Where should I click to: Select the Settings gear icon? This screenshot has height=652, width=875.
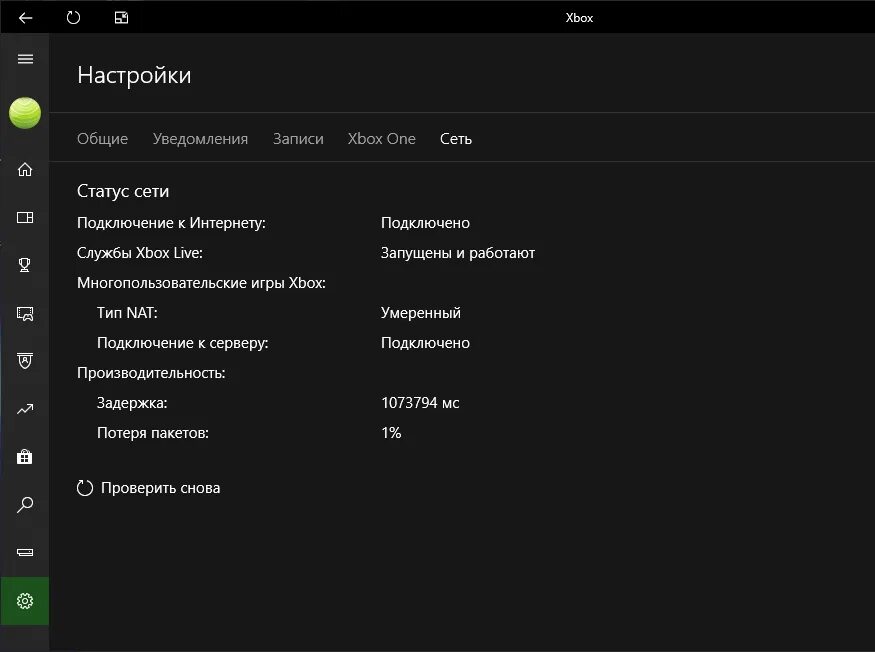click(25, 601)
